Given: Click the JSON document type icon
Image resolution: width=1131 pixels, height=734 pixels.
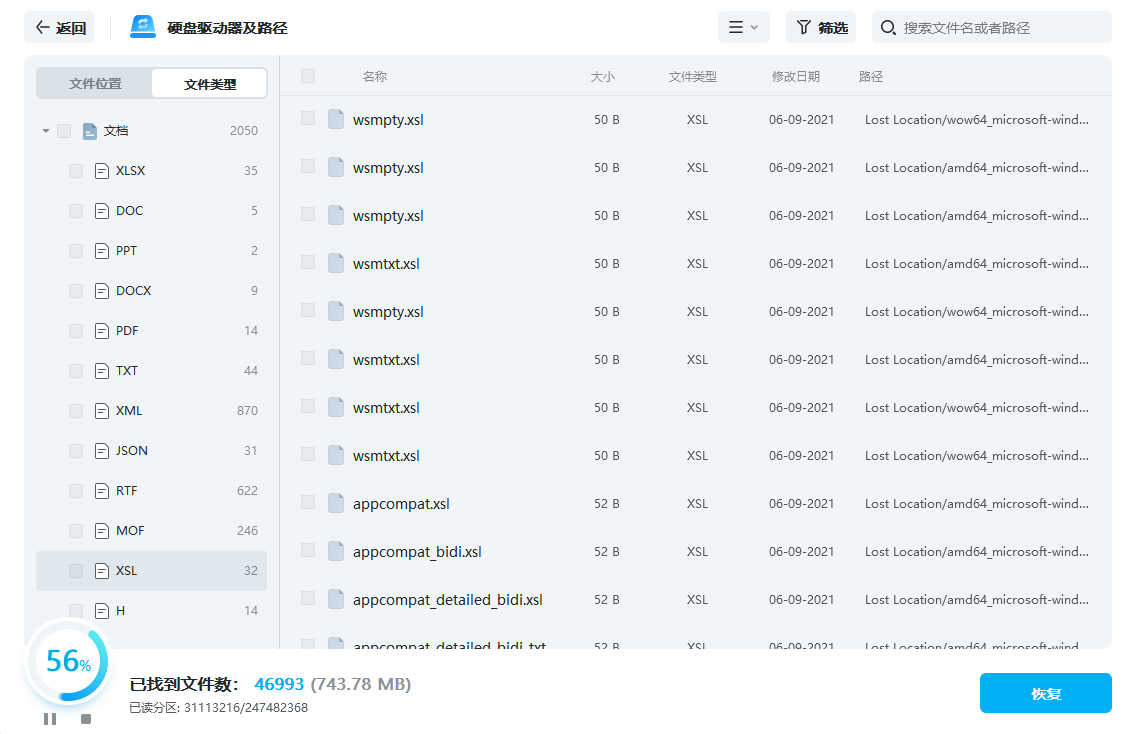Looking at the screenshot, I should point(101,451).
